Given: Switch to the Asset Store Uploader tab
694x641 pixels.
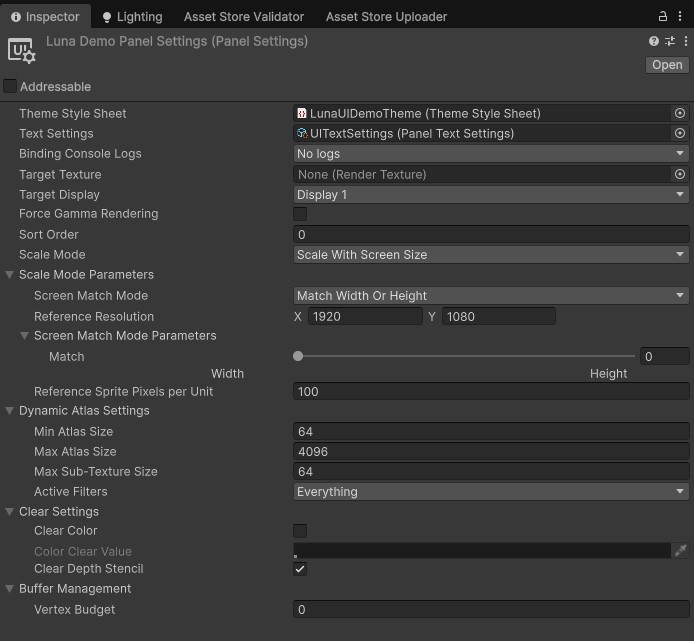Looking at the screenshot, I should point(386,17).
